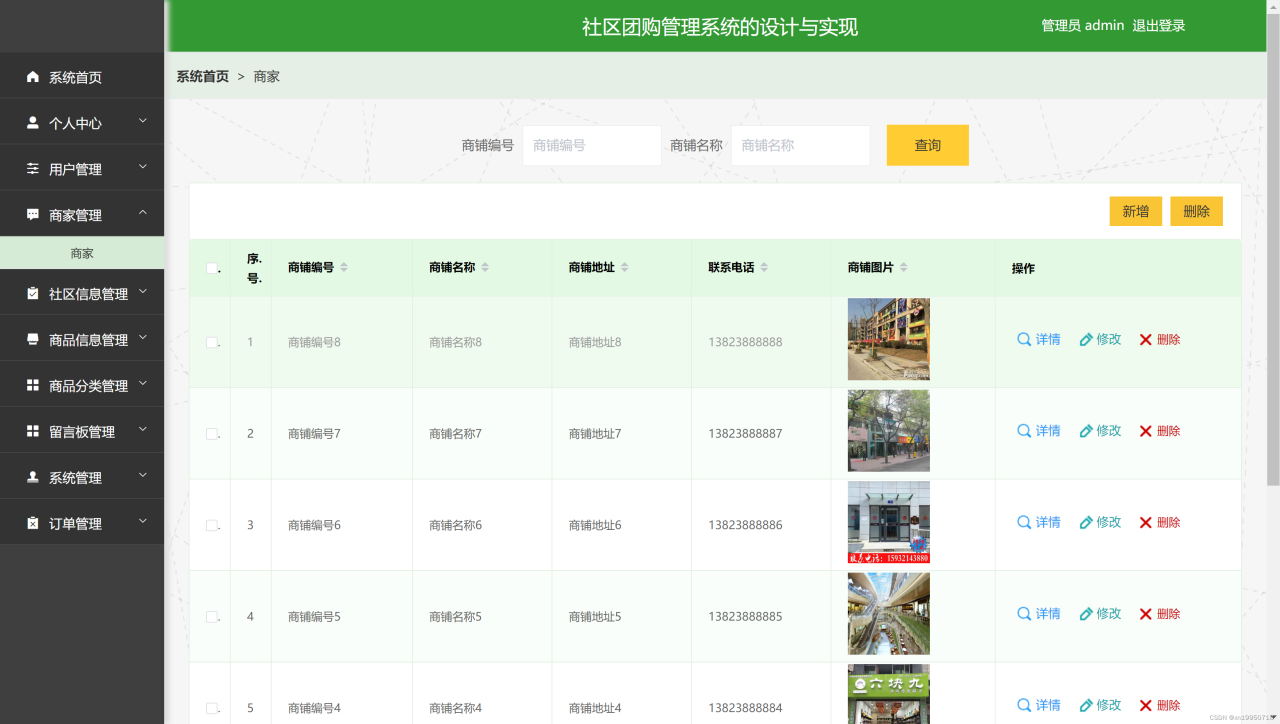The height and width of the screenshot is (724, 1280).
Task: Click the sliders icon beside 用户管理
Action: coord(33,169)
